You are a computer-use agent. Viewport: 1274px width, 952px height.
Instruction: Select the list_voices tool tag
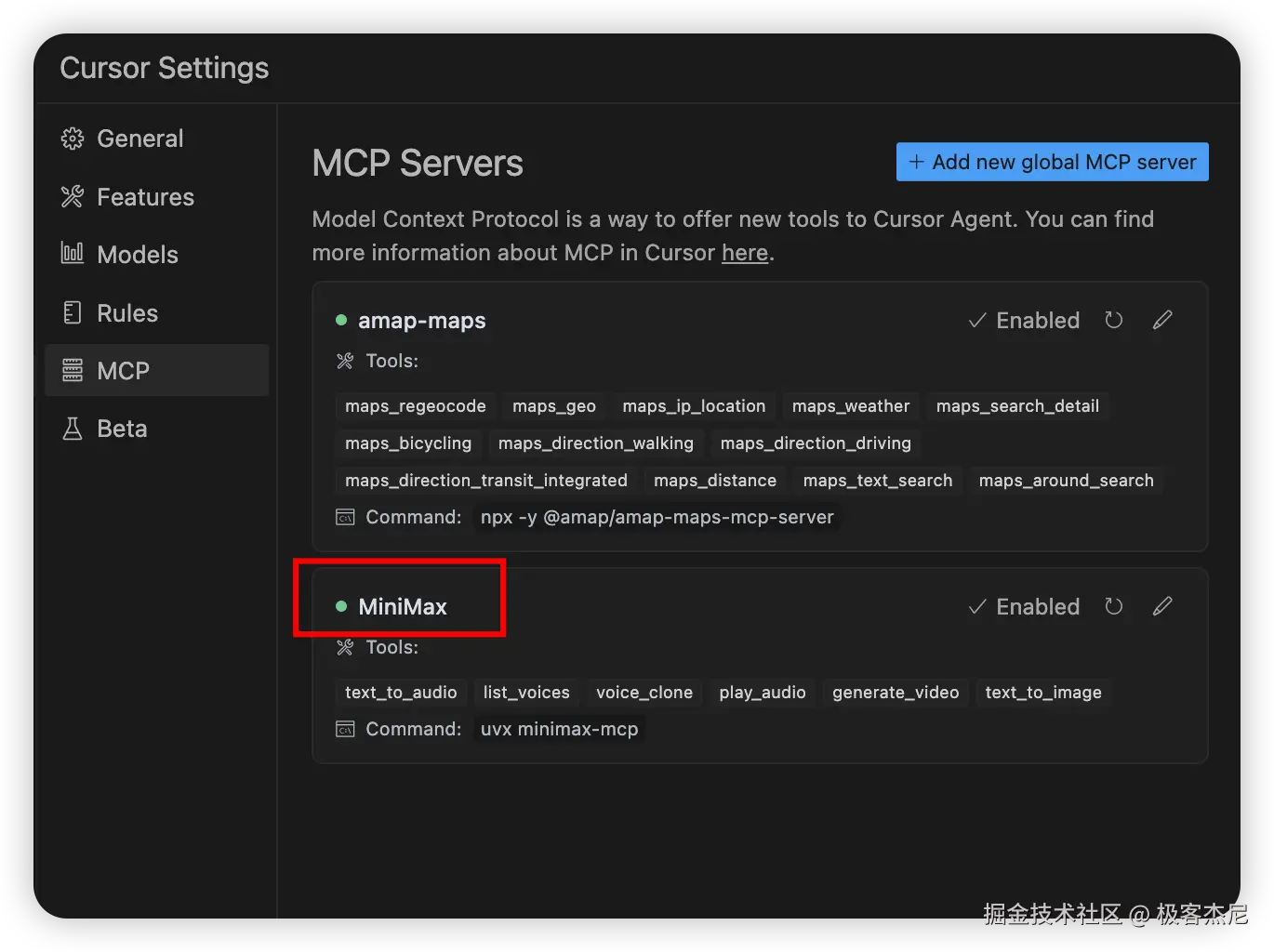pyautogui.click(x=526, y=693)
